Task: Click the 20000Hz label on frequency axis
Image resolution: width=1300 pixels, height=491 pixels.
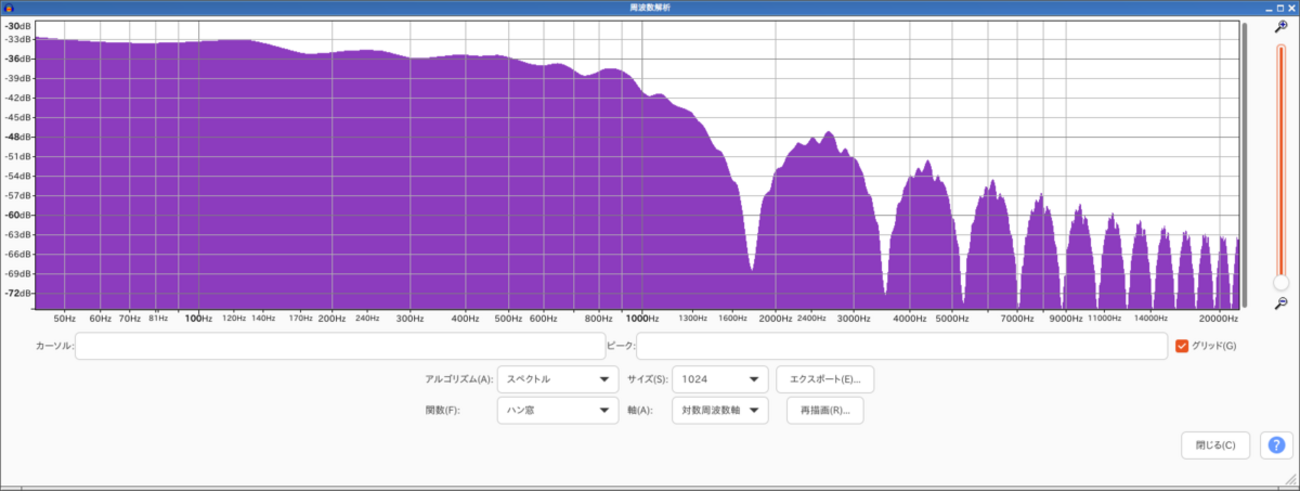Action: tap(1219, 318)
